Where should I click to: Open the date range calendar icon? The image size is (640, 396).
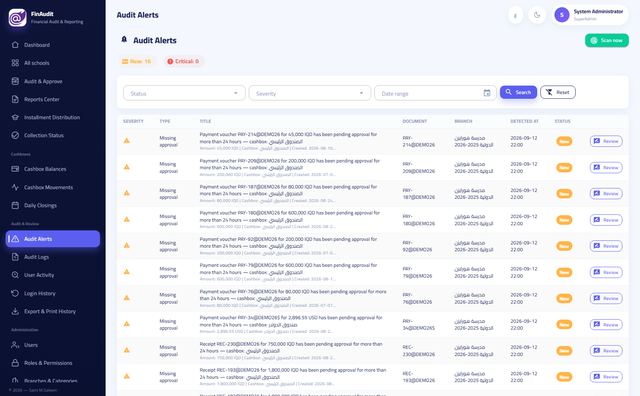tap(487, 93)
